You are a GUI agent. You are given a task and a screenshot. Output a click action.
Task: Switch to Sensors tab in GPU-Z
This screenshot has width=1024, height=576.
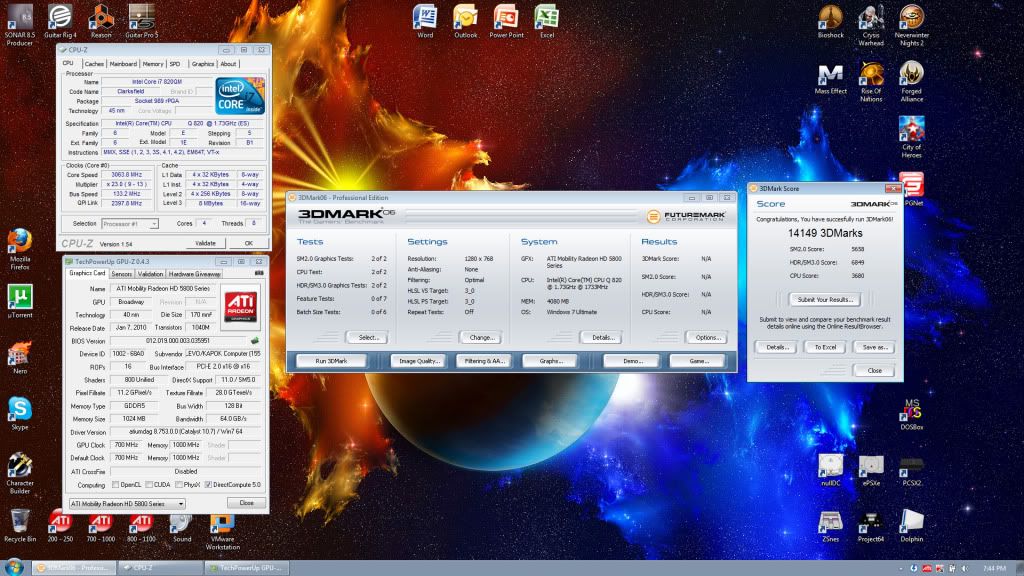121,274
